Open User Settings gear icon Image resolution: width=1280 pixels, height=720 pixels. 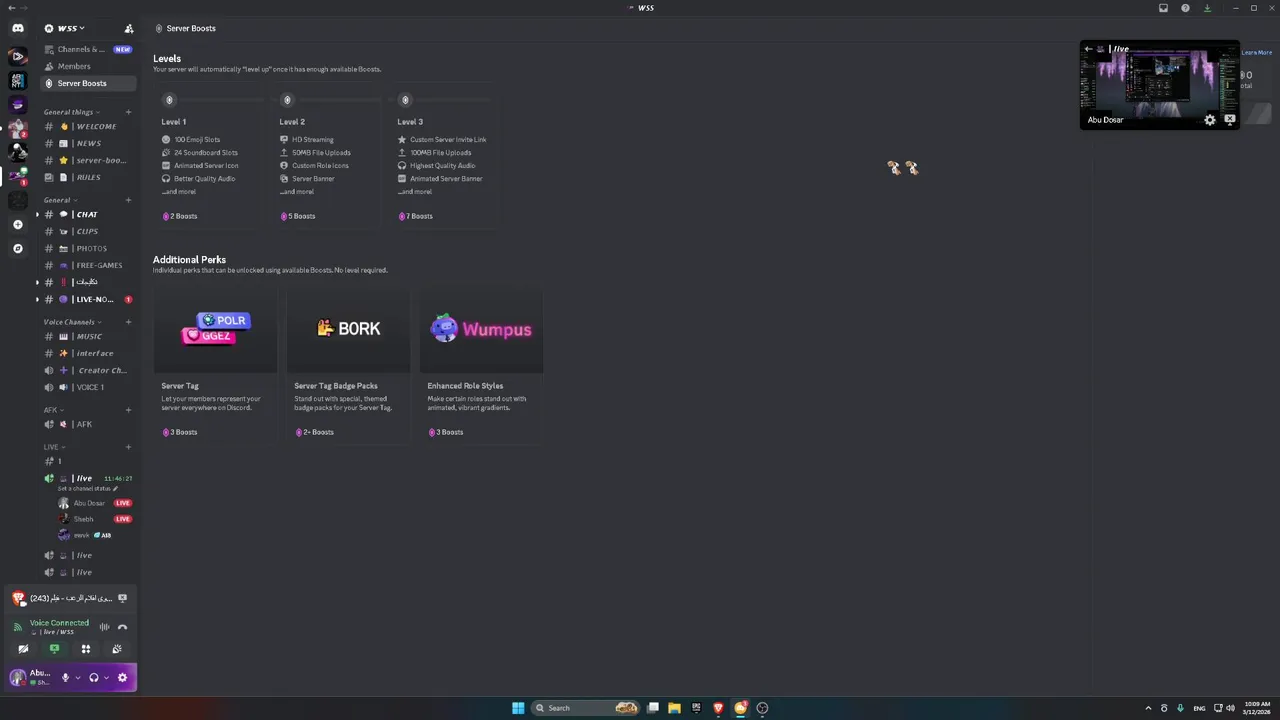tap(122, 677)
